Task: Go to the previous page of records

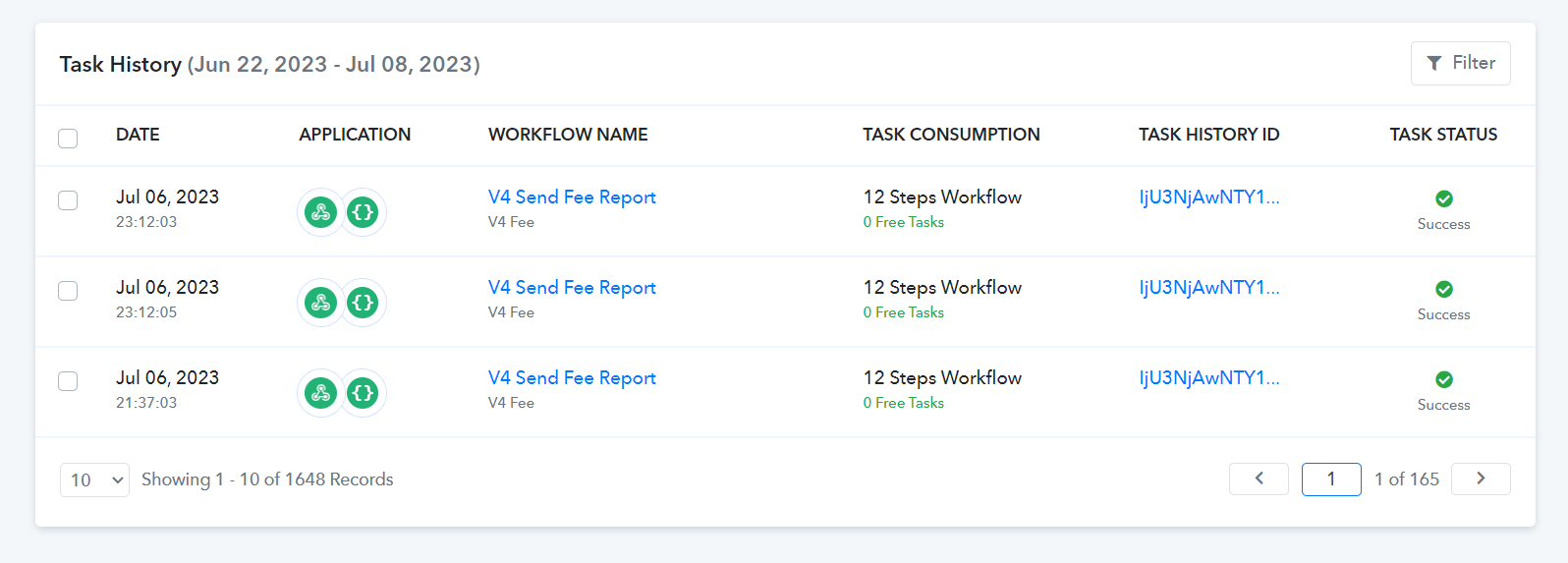Action: coord(1258,479)
